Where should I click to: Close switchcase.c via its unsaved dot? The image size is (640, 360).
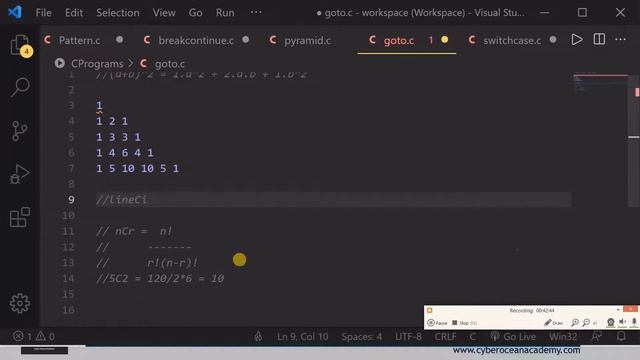(x=553, y=40)
